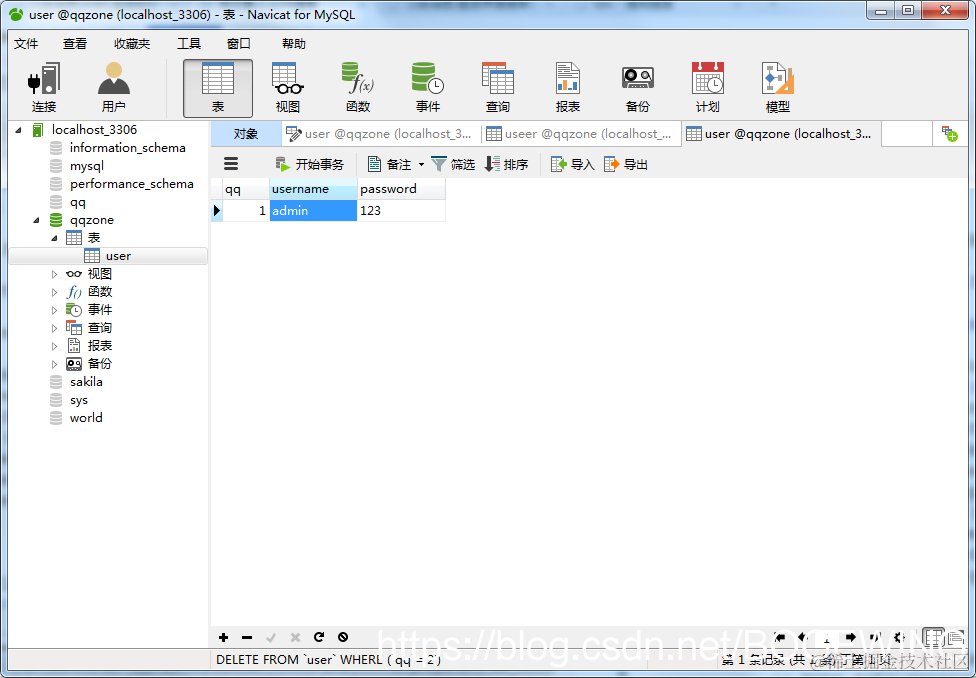976x678 pixels.
Task: Collapse the localhost_3306 connection node
Action: coord(18,130)
